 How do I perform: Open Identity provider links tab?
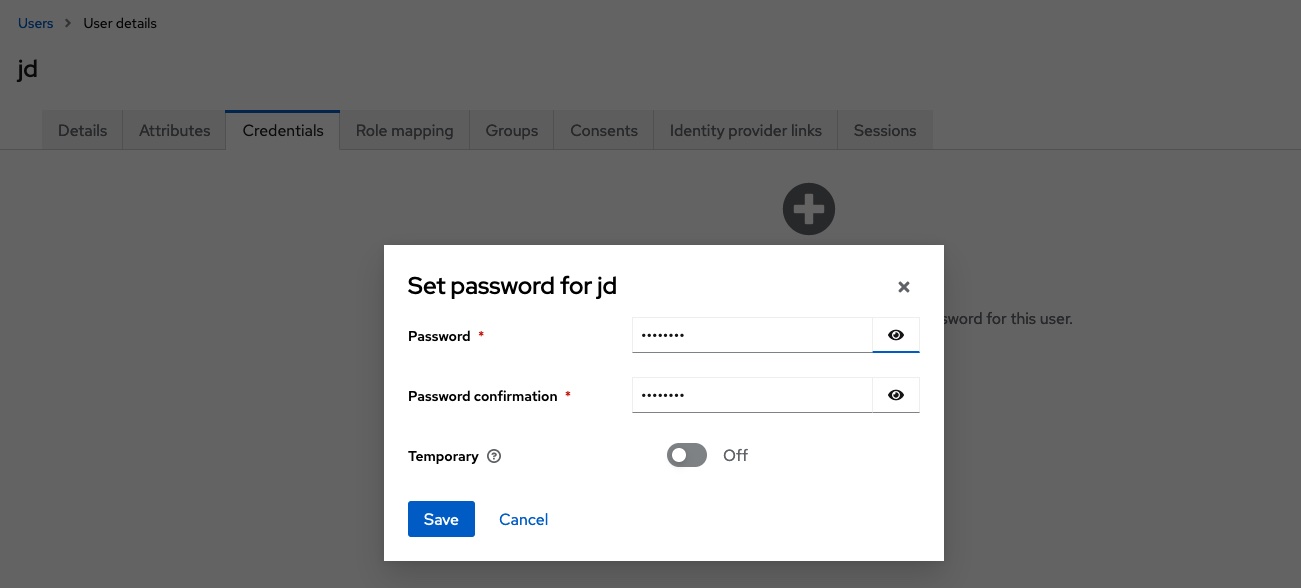[x=745, y=131]
